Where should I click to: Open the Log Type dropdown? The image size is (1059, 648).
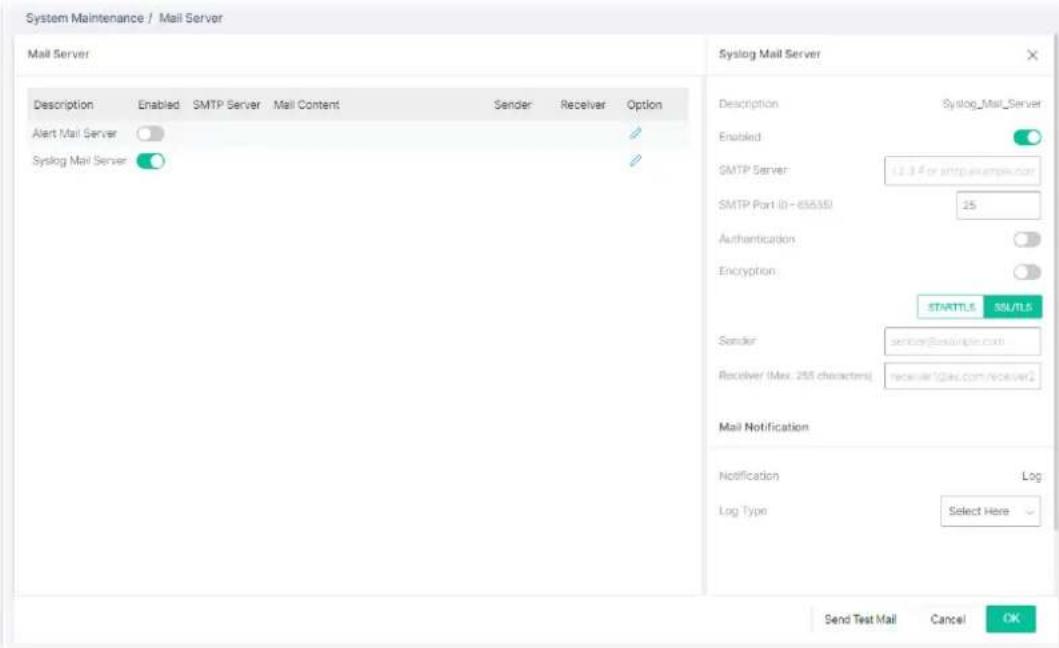(x=990, y=512)
